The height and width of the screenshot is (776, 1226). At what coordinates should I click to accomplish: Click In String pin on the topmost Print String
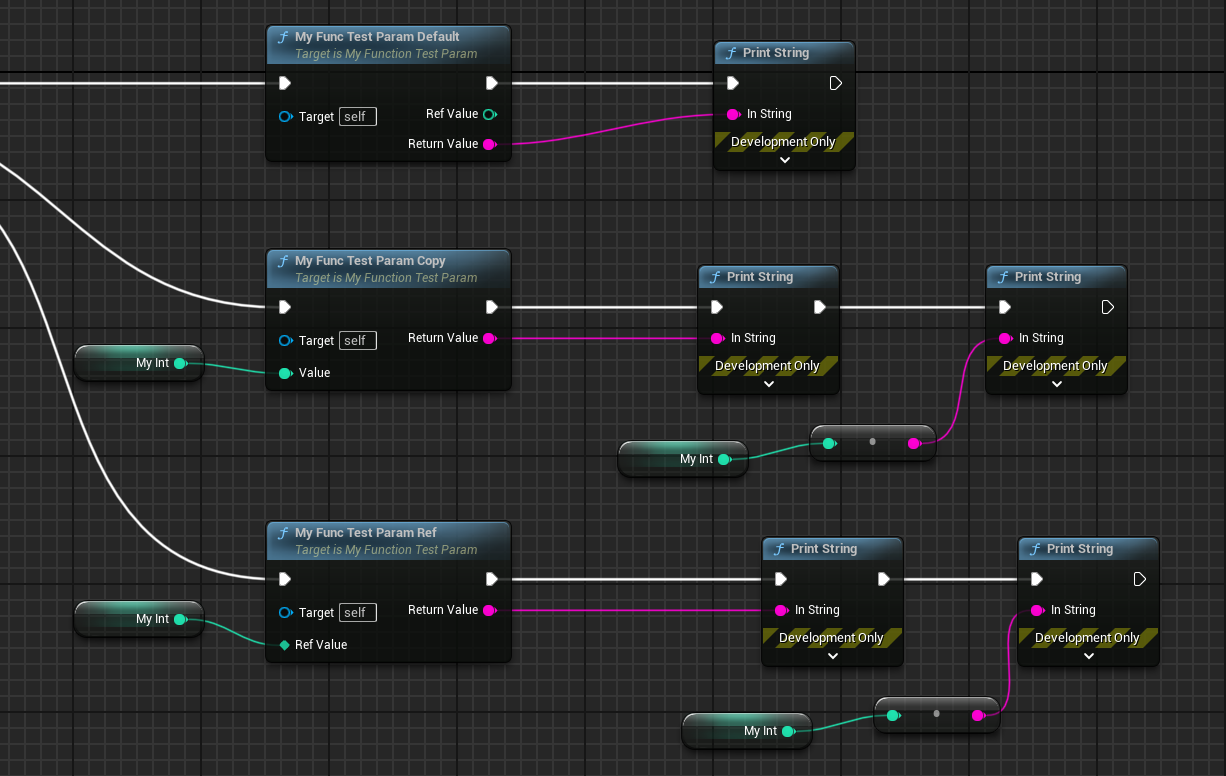pos(733,114)
